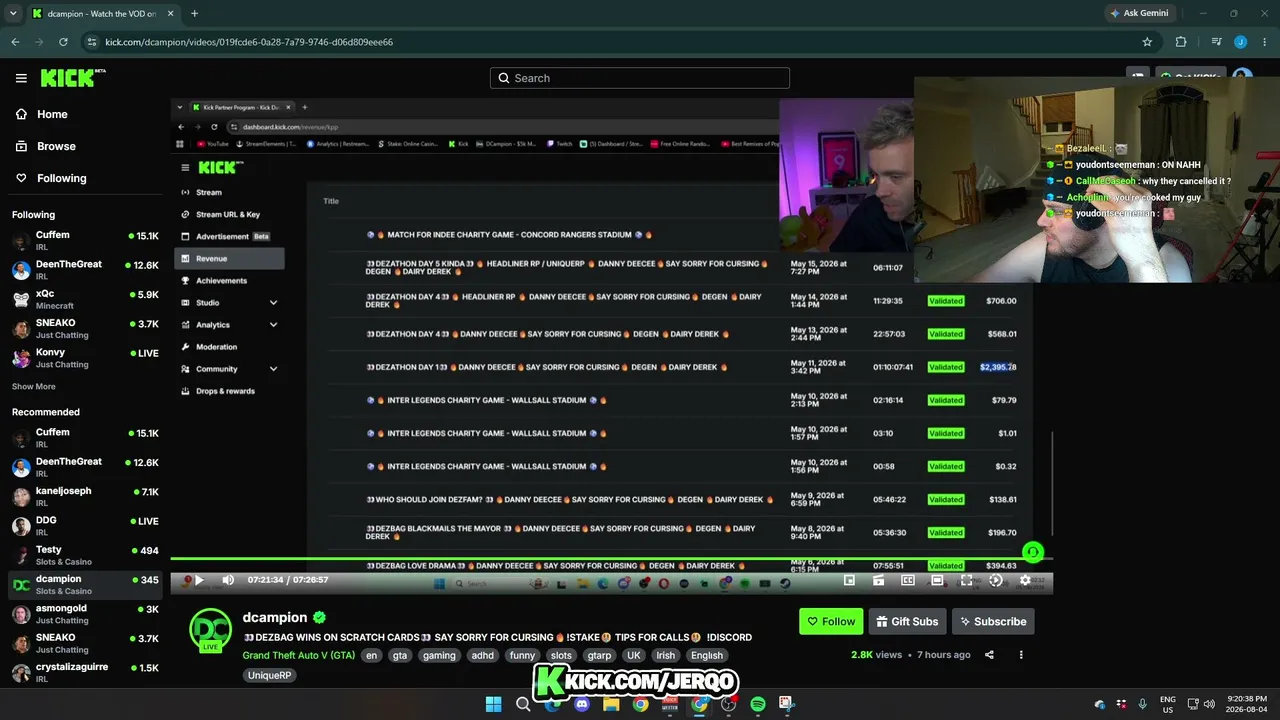The height and width of the screenshot is (720, 1280).
Task: Open Windows taskbar search
Action: tap(523, 704)
